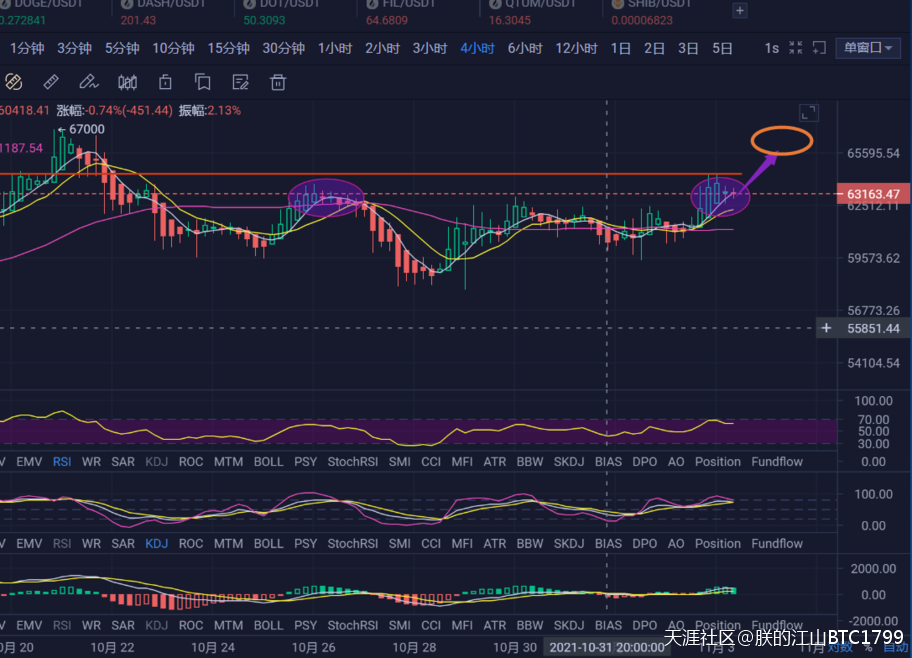The height and width of the screenshot is (658, 912).
Task: Click the candlestick pattern tool icon
Action: pyautogui.click(x=127, y=82)
